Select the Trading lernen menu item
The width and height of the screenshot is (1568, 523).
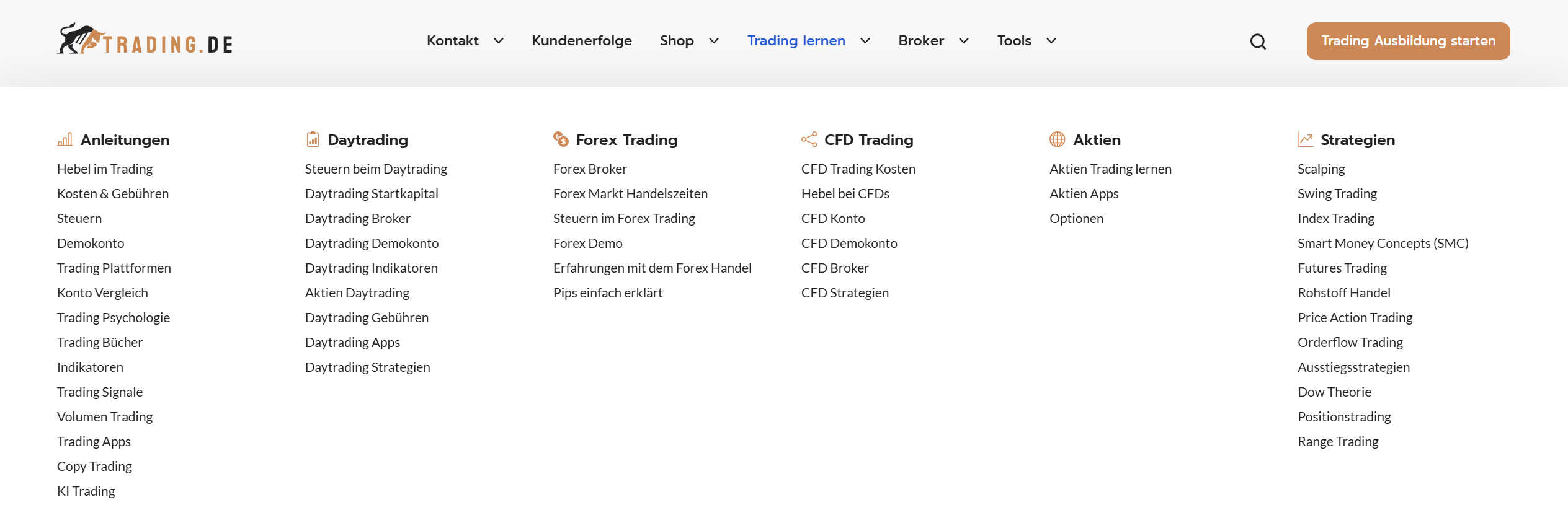tap(796, 41)
